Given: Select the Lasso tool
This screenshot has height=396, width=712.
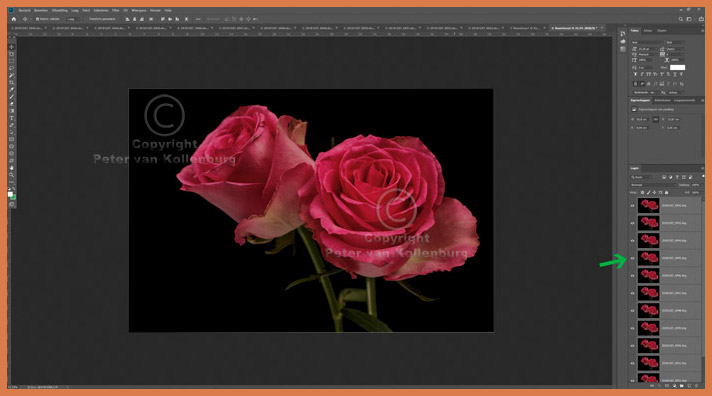Looking at the screenshot, I should point(11,68).
